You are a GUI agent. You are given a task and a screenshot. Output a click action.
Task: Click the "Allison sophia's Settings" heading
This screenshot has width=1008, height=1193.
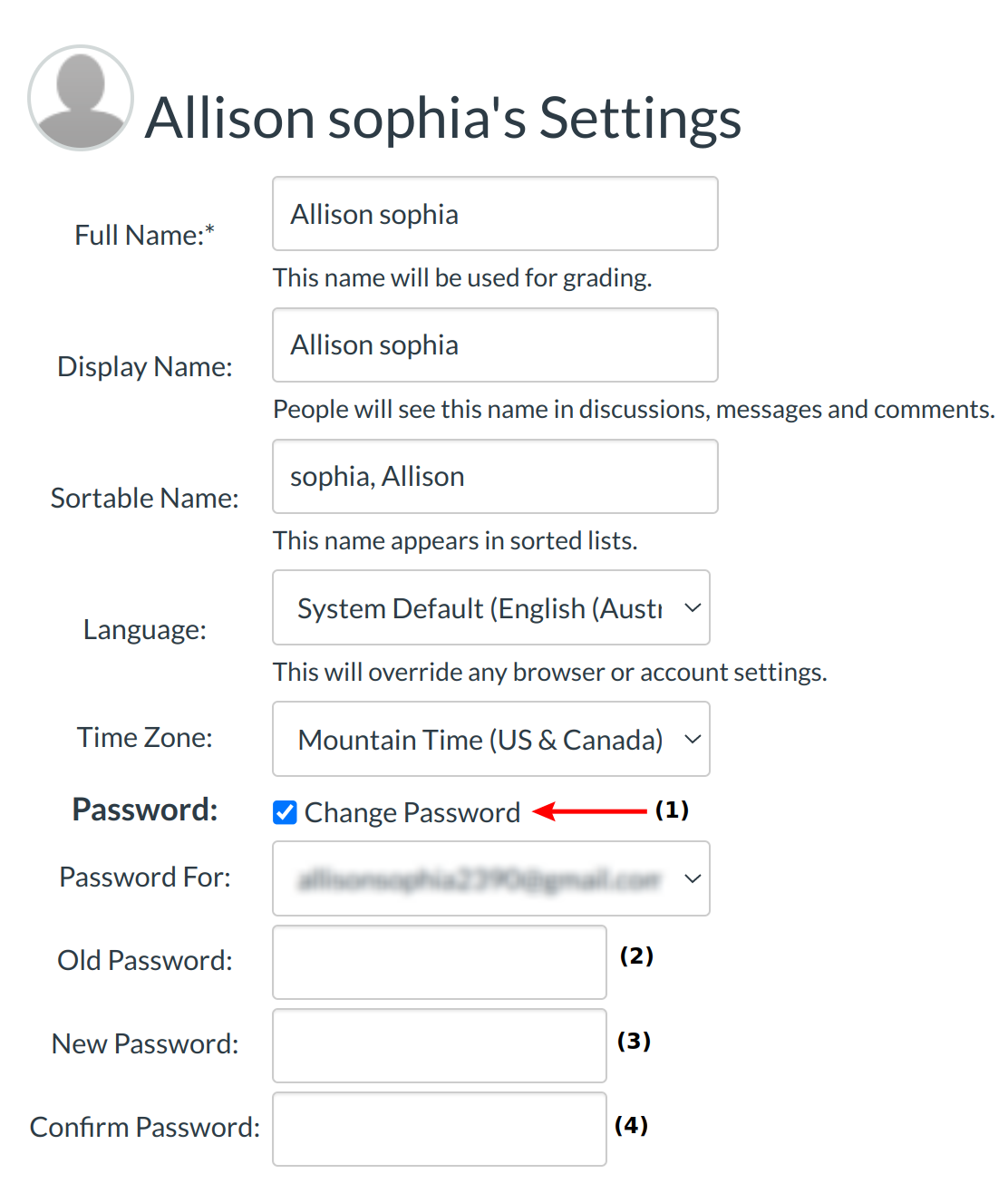(x=443, y=118)
